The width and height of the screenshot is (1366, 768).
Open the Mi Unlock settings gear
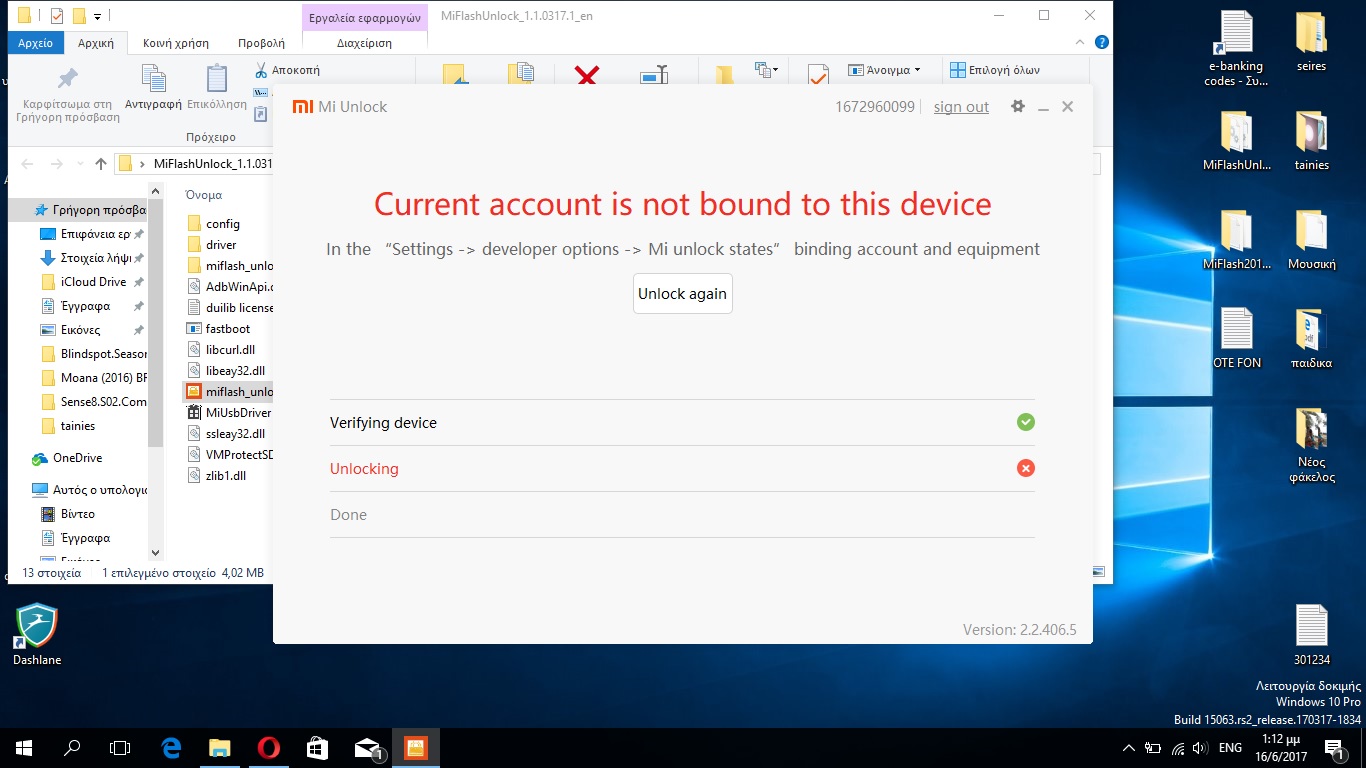point(1018,107)
